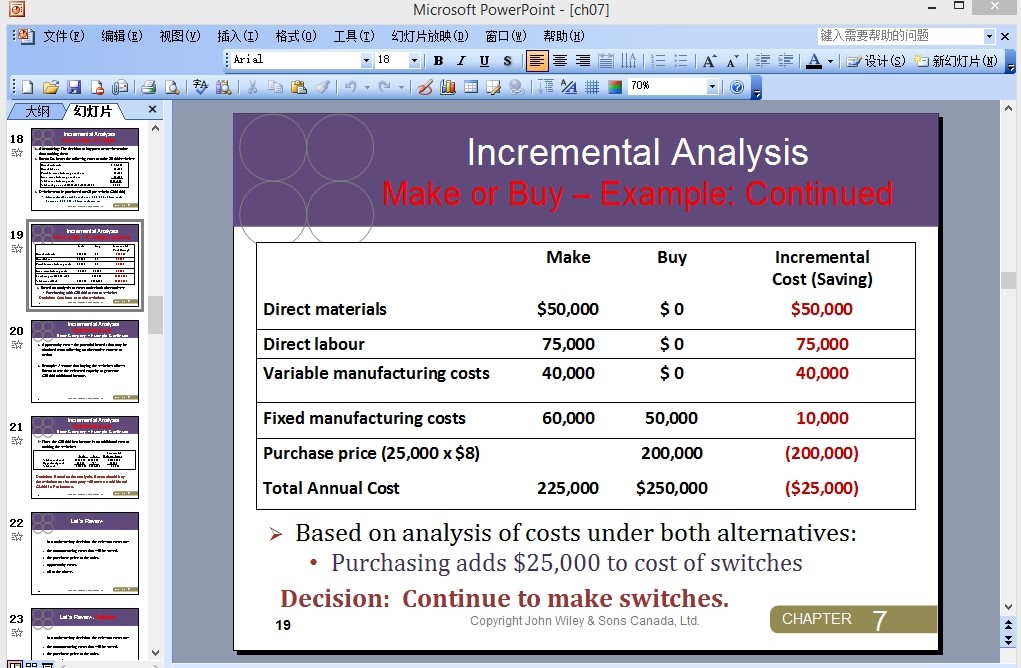Open the font color dropdown arrow
This screenshot has height=668, width=1021.
[830, 61]
